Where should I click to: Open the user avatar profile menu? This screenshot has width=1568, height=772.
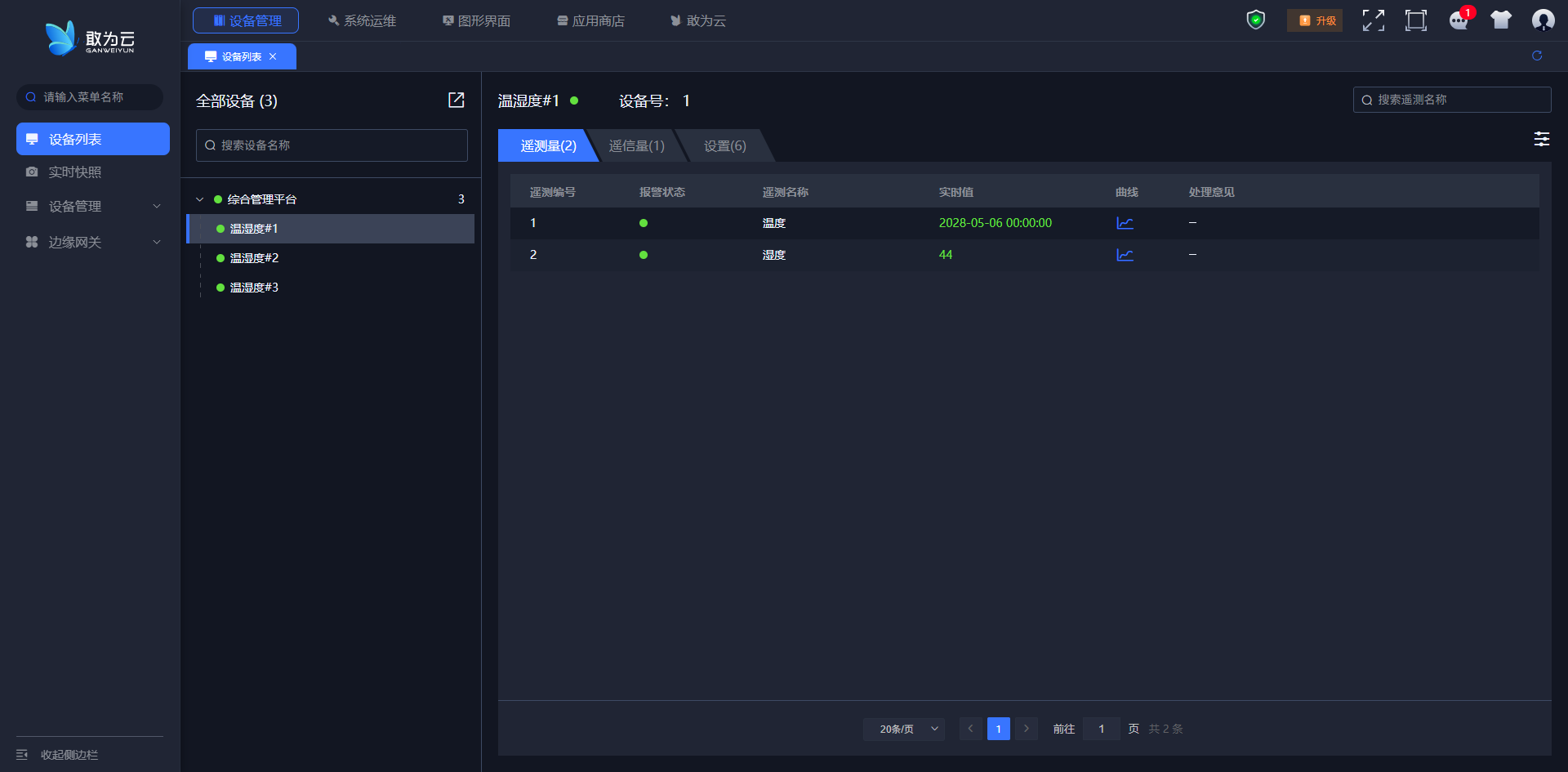pos(1543,20)
